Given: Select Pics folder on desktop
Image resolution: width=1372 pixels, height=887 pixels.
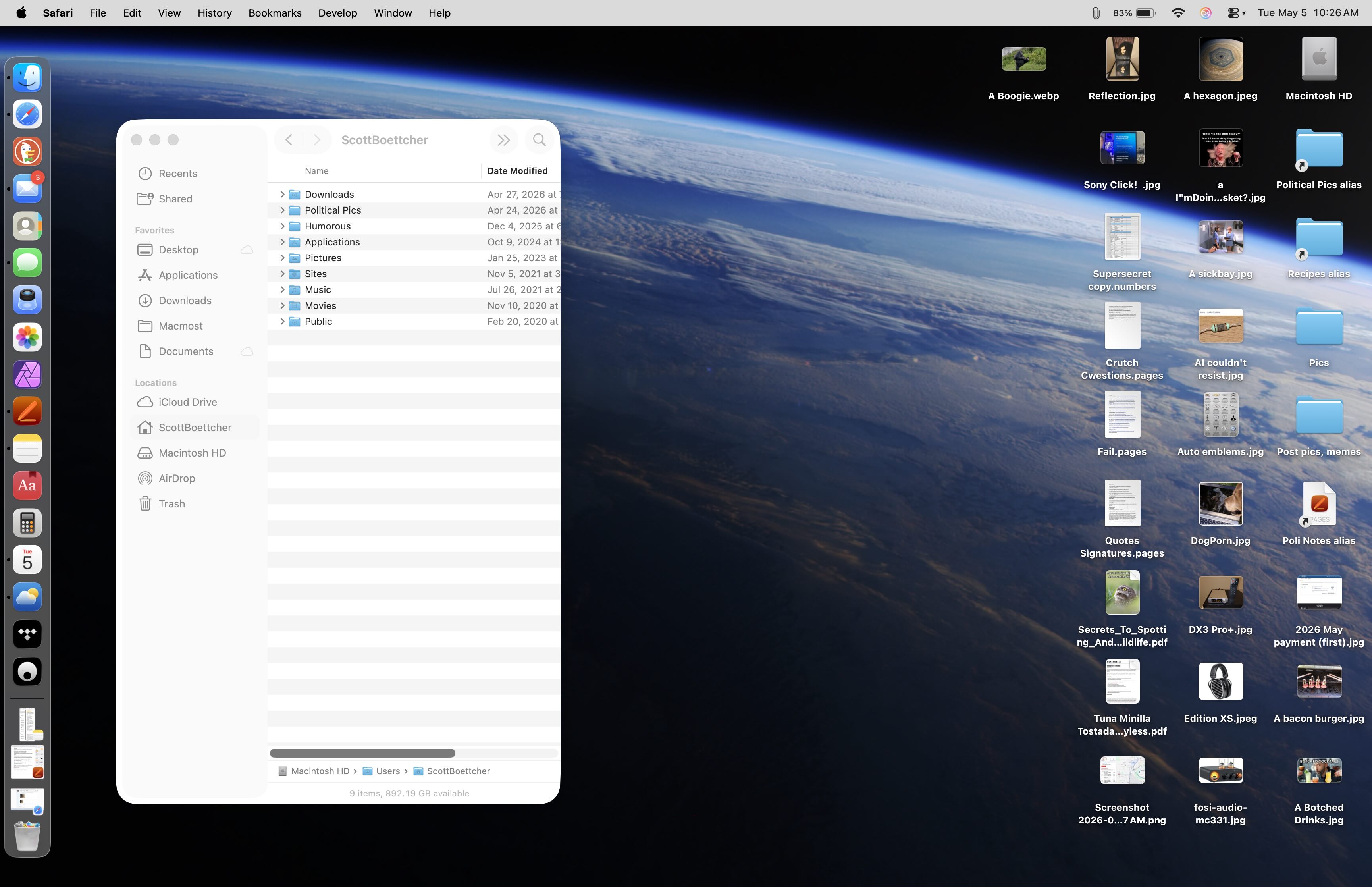Looking at the screenshot, I should pyautogui.click(x=1319, y=337).
